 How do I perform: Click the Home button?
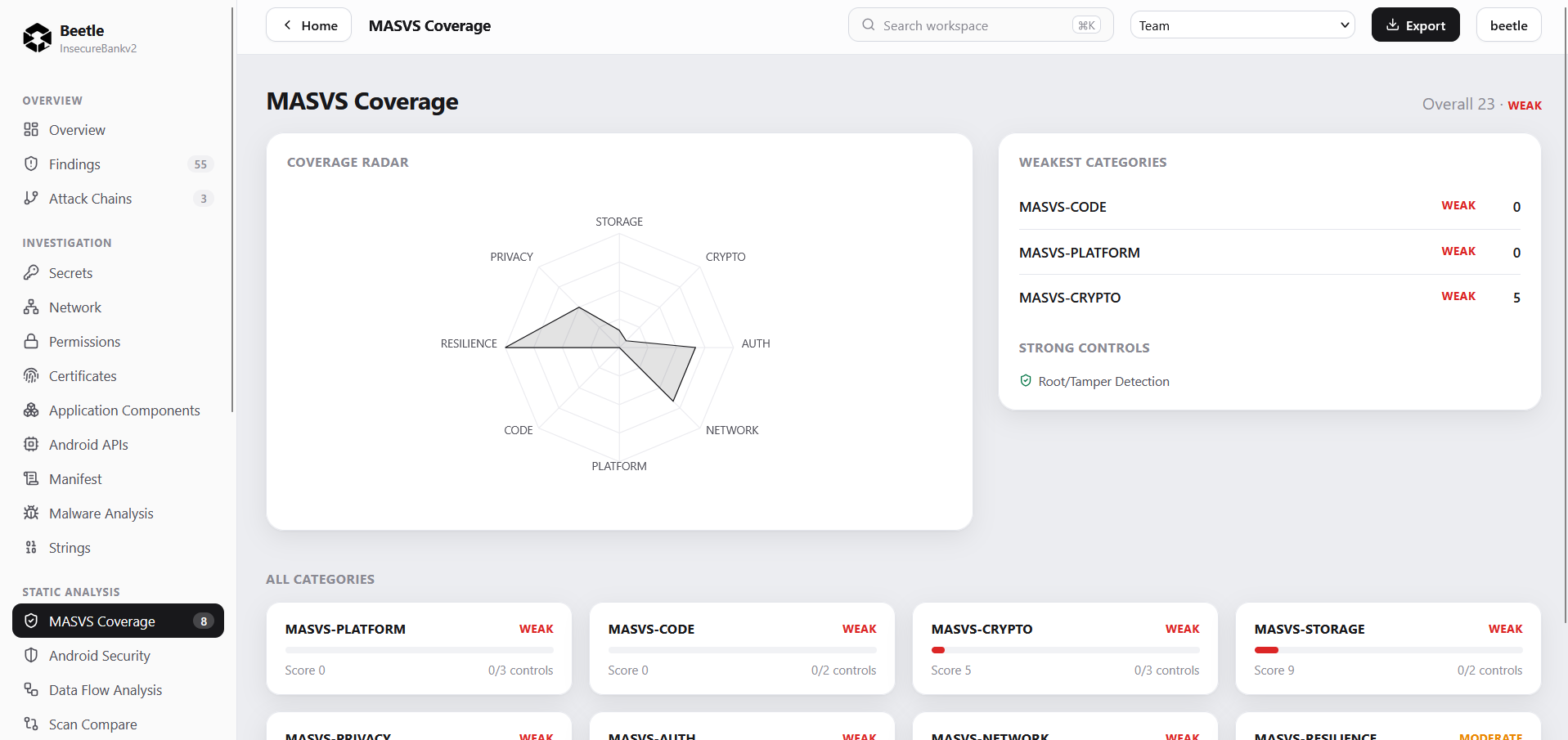308,25
